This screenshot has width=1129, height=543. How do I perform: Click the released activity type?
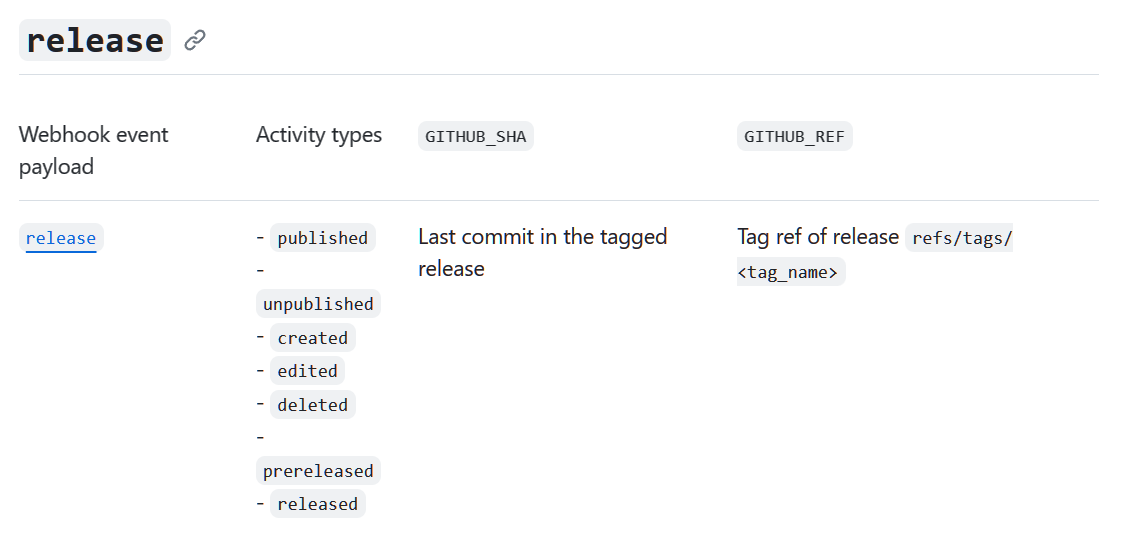[317, 504]
